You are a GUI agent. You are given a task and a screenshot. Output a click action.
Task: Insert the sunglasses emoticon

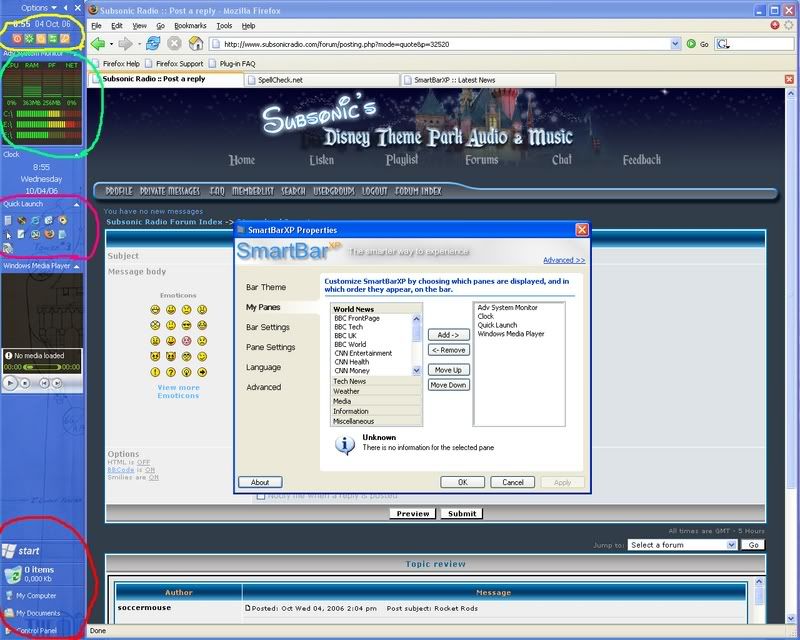coord(187,325)
